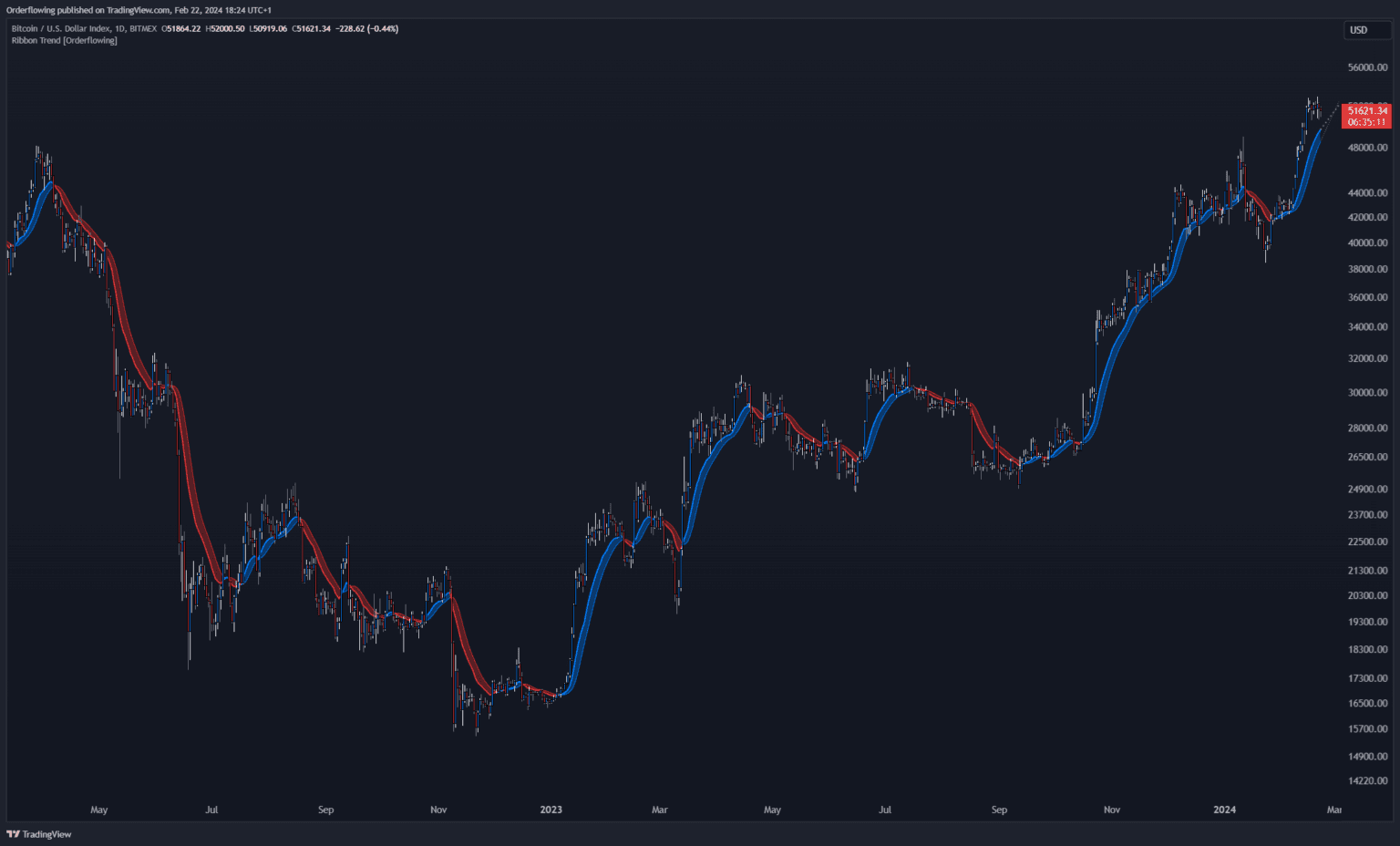Click the Ribbon Trend [Orderflowing] indicator label
The image size is (1400, 846).
(x=64, y=40)
